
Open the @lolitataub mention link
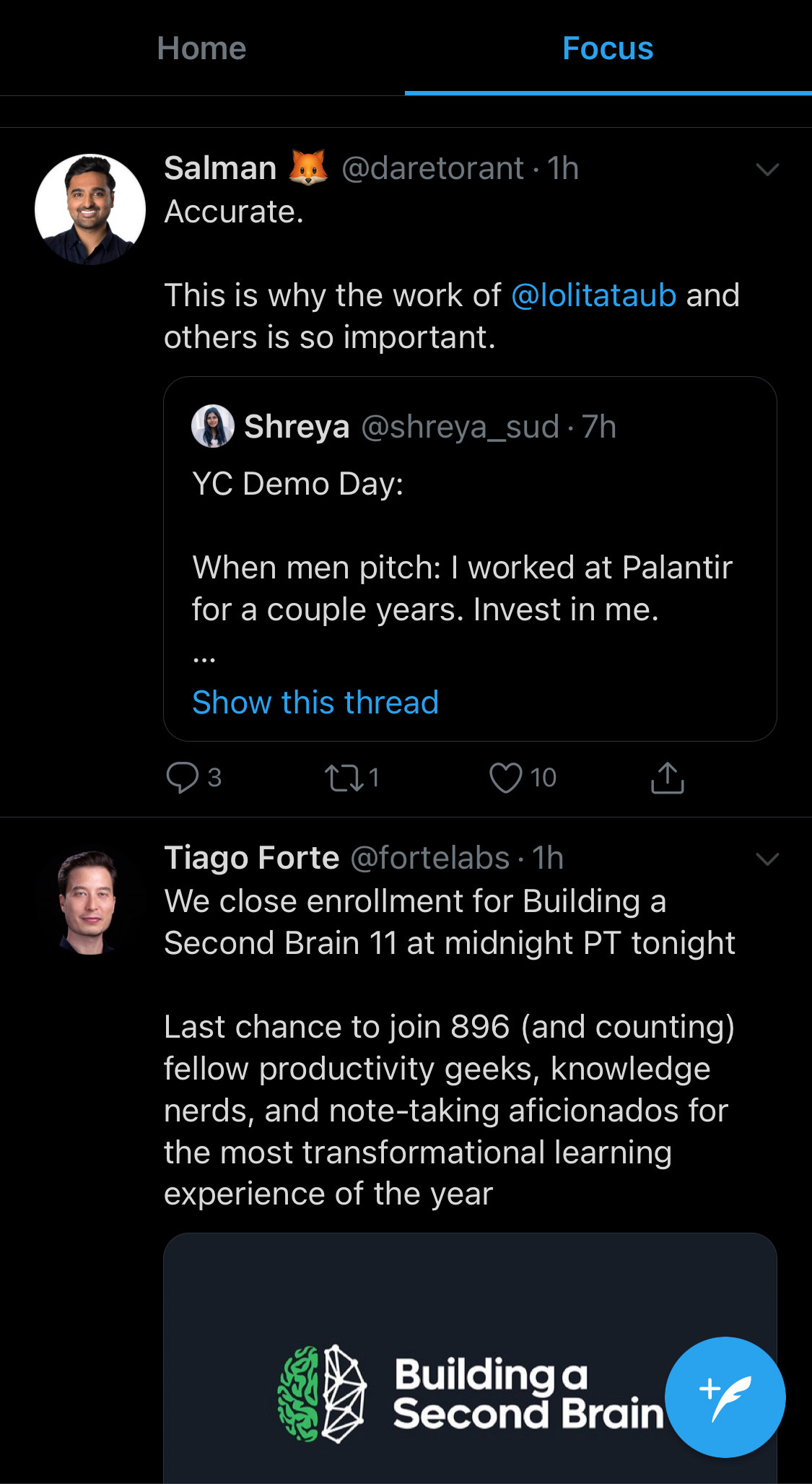click(x=593, y=295)
